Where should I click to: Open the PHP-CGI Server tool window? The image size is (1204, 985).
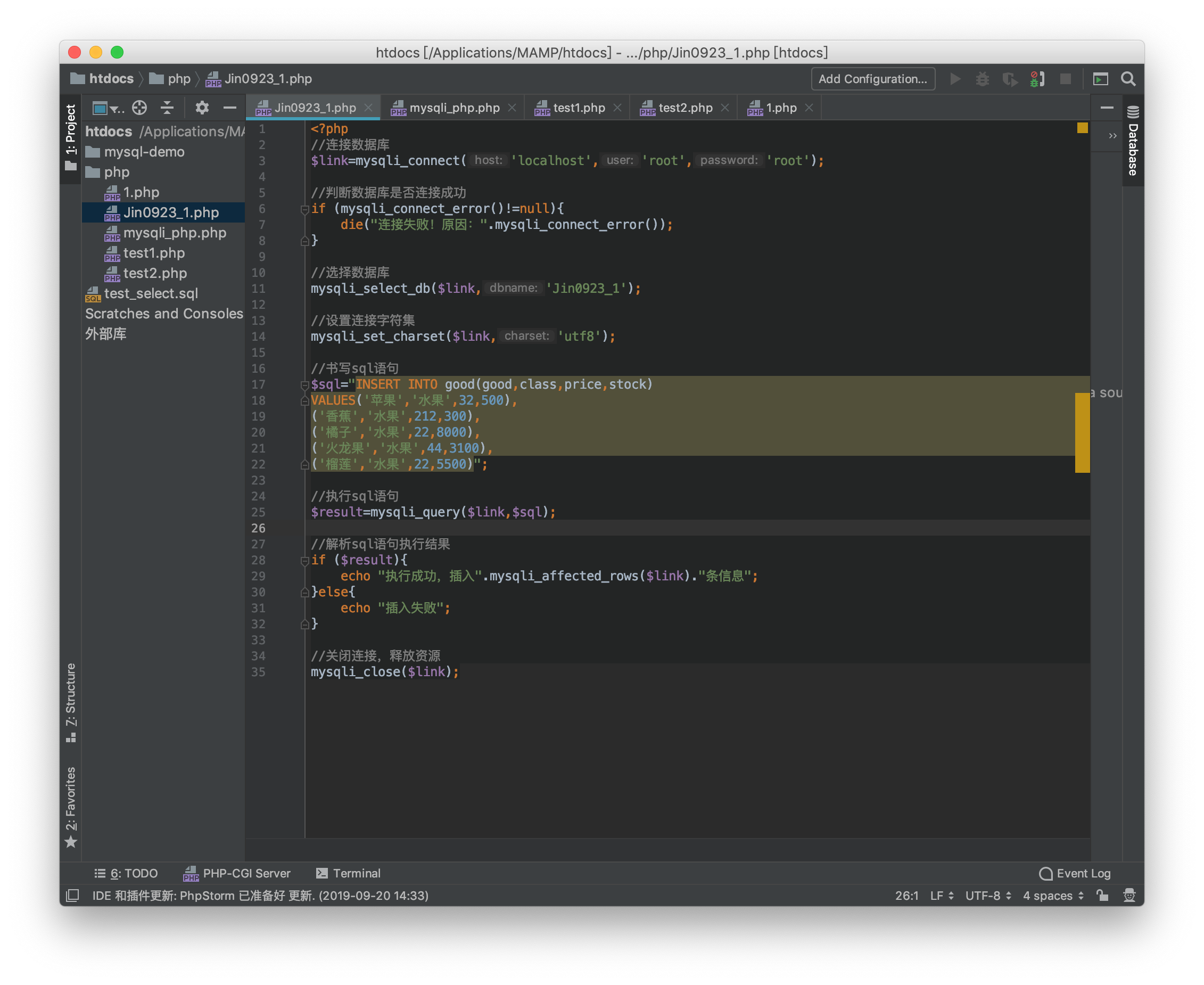(x=237, y=873)
